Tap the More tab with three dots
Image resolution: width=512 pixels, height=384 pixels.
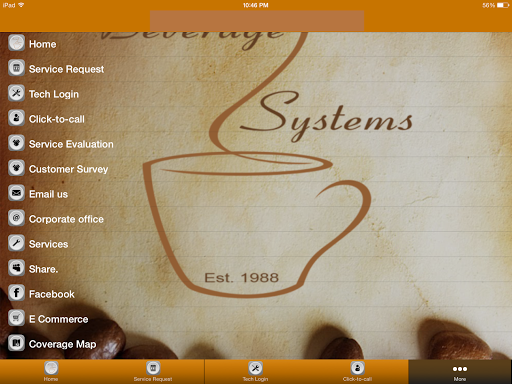pos(460,371)
